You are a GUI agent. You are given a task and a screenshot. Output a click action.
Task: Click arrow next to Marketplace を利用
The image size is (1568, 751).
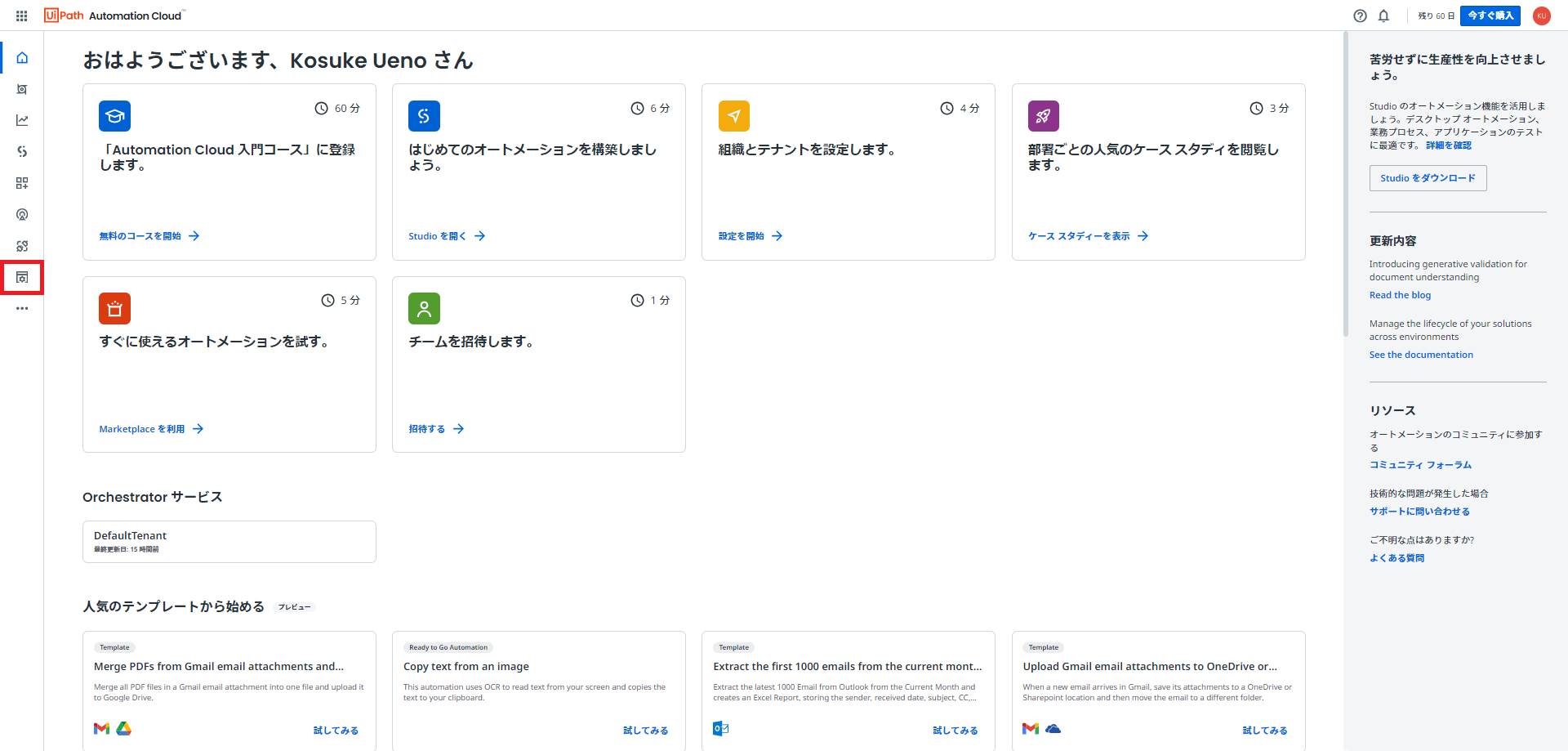(x=198, y=429)
